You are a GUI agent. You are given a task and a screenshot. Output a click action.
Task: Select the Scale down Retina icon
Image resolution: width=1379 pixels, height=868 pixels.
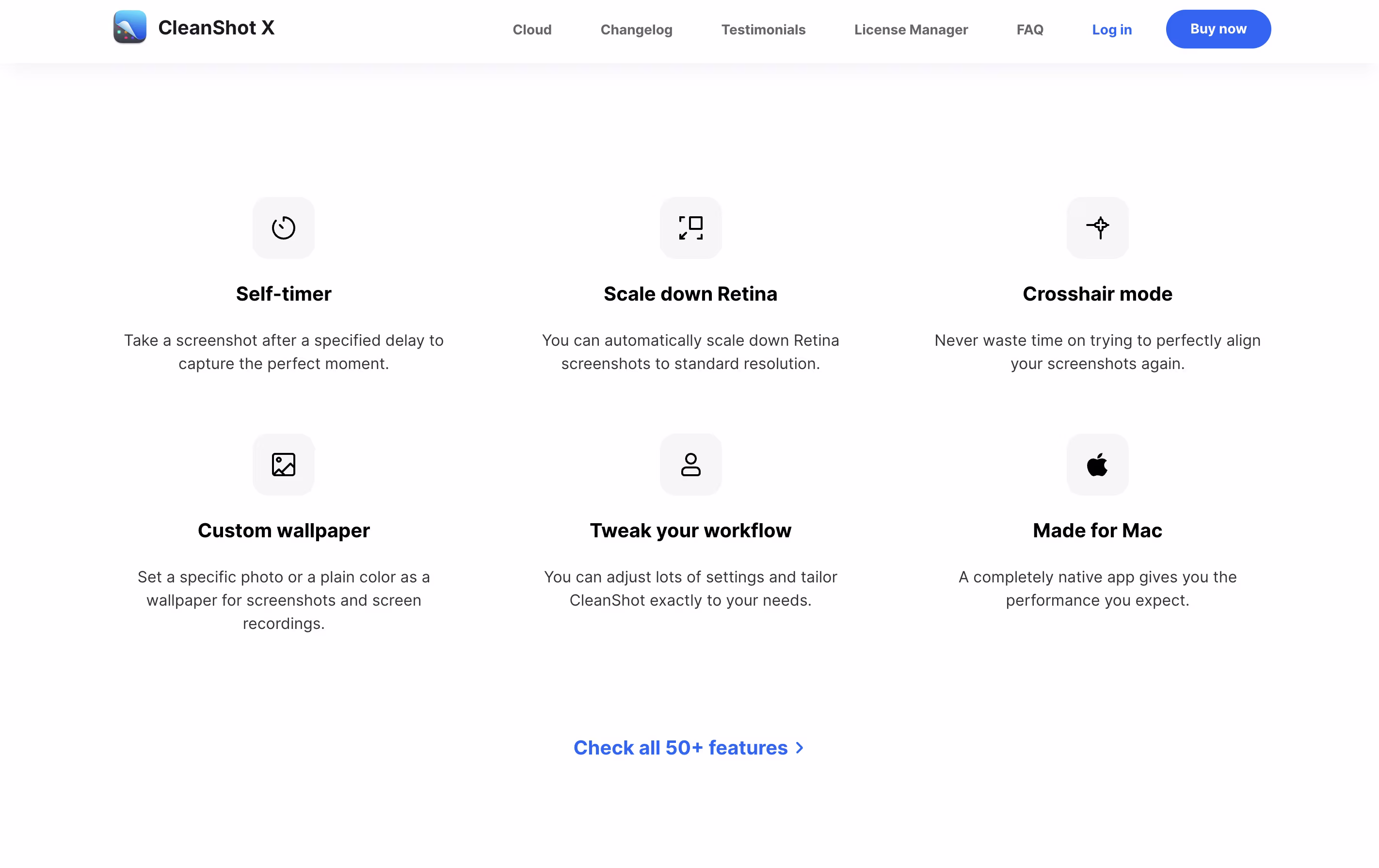point(690,228)
